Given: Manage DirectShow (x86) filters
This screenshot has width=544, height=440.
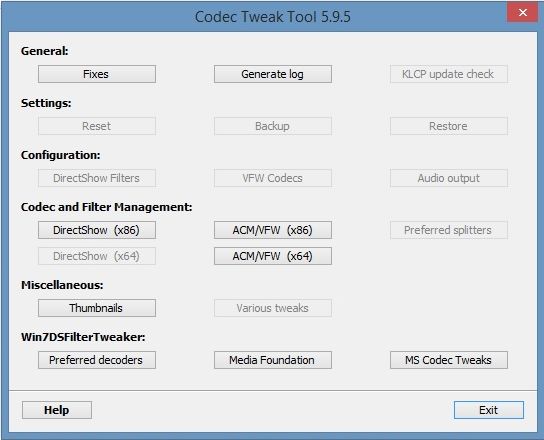Looking at the screenshot, I should tap(97, 230).
